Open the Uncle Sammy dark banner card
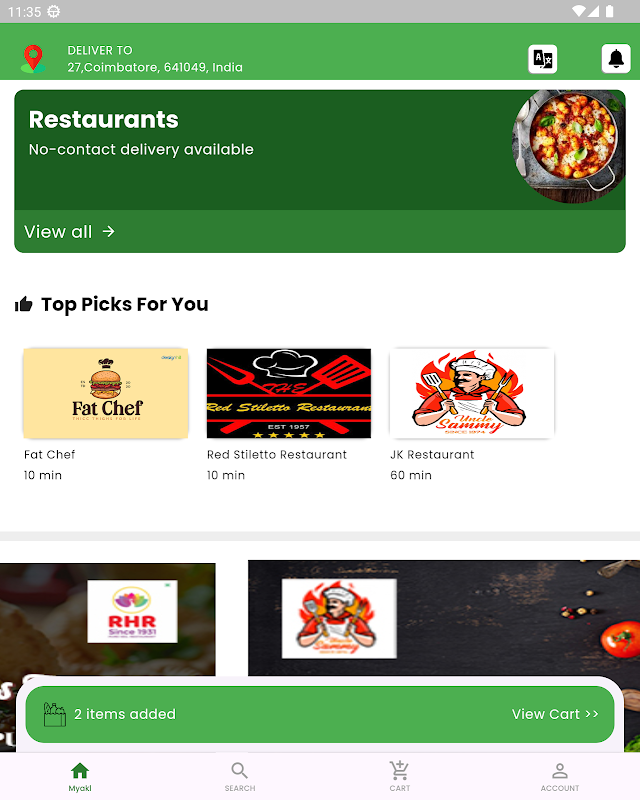Screen dimensions: 640x800 [x=443, y=618]
